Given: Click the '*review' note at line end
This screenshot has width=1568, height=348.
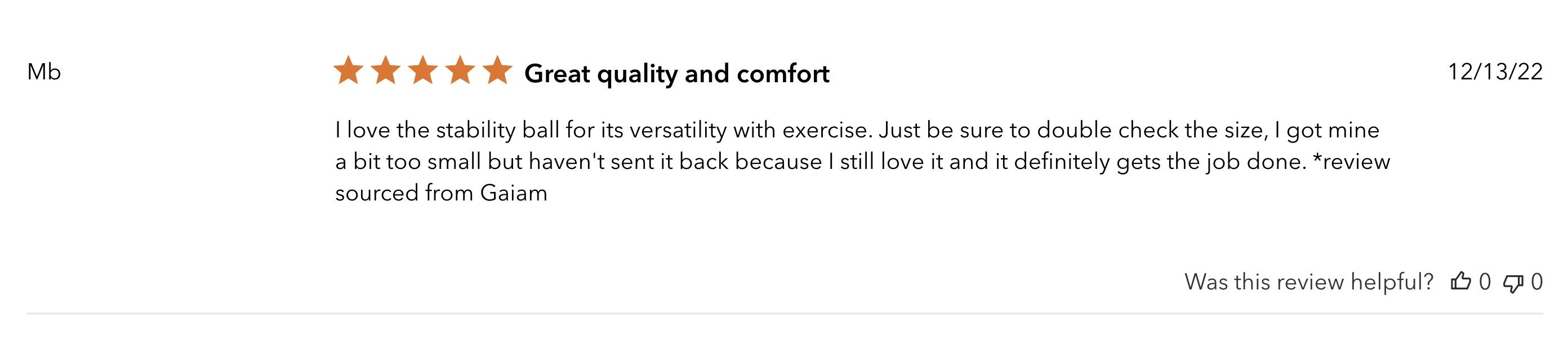Looking at the screenshot, I should (1352, 161).
